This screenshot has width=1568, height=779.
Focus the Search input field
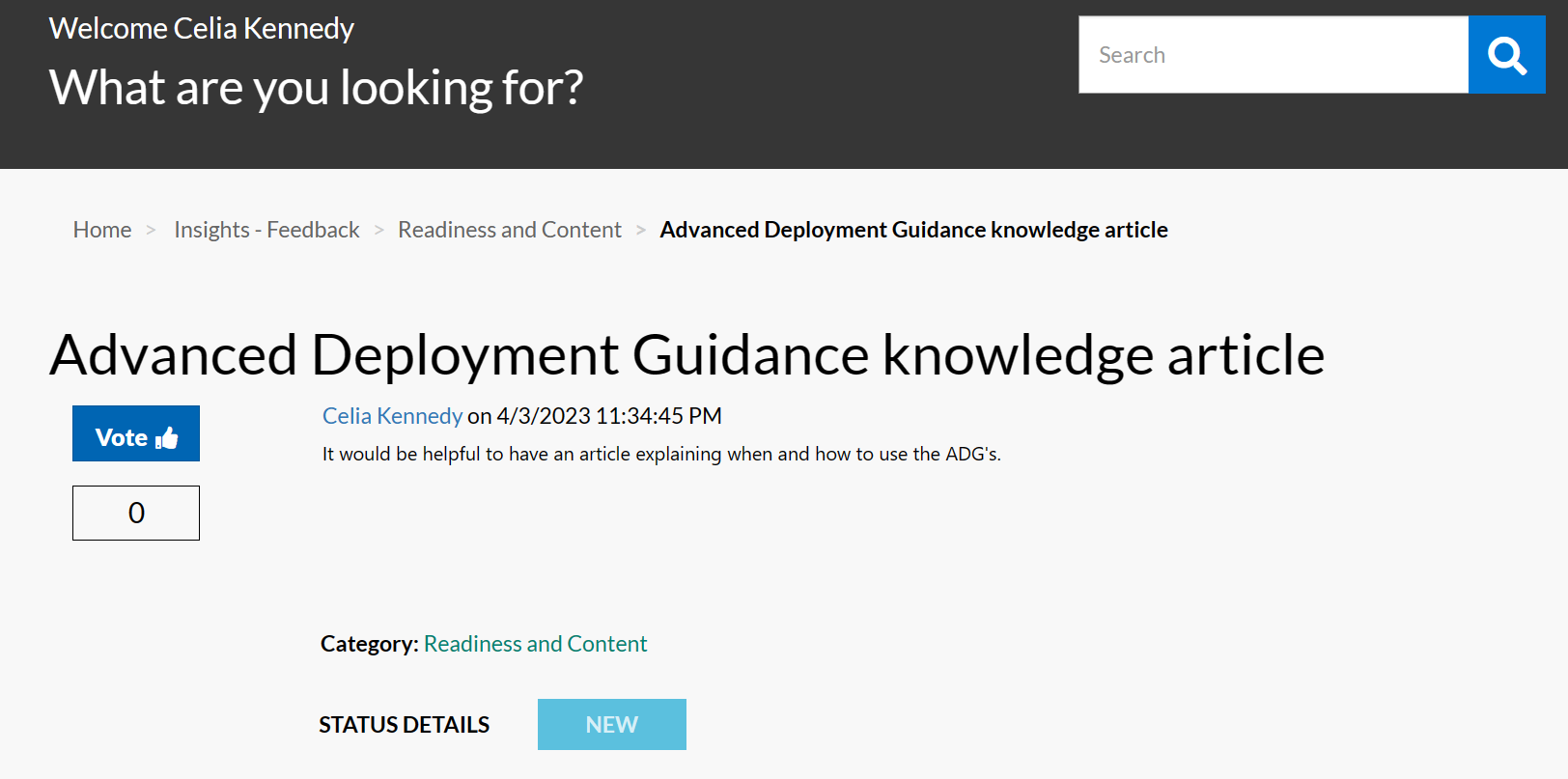pos(1274,55)
